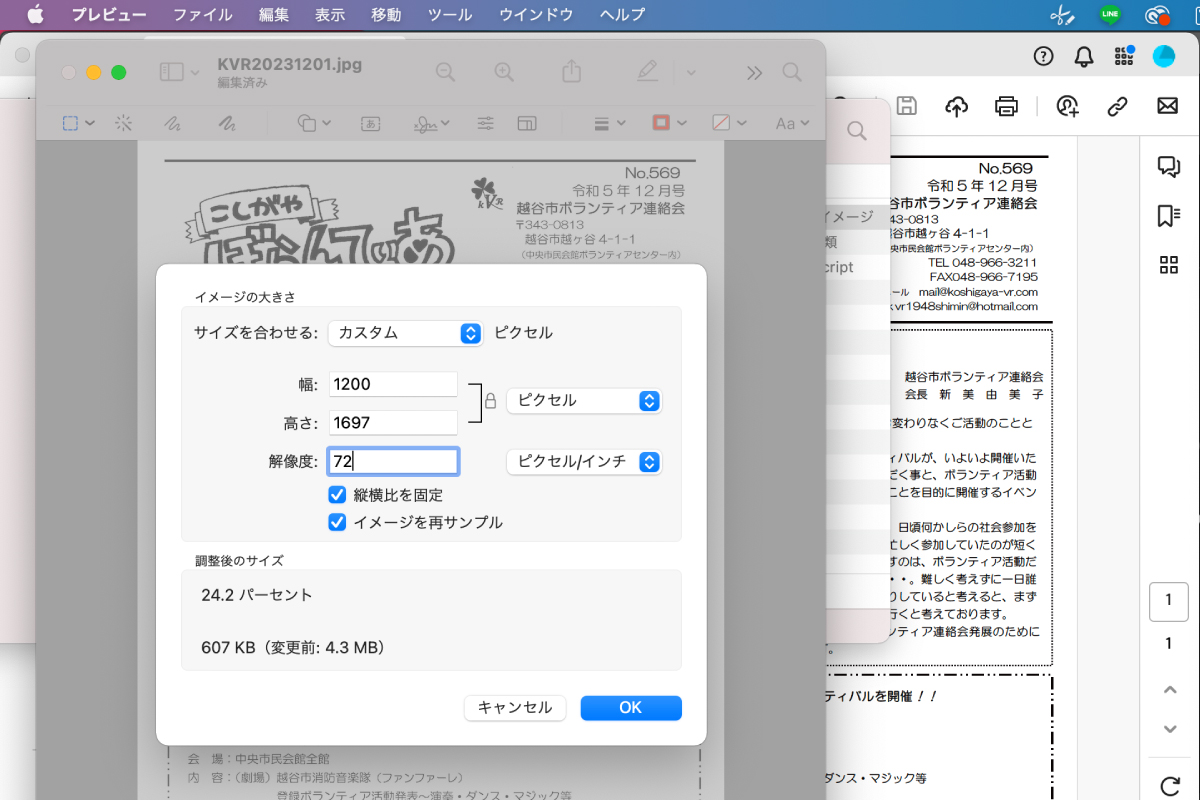Open the page thumbnails grid icon
This screenshot has width=1200, height=800.
click(x=1168, y=264)
